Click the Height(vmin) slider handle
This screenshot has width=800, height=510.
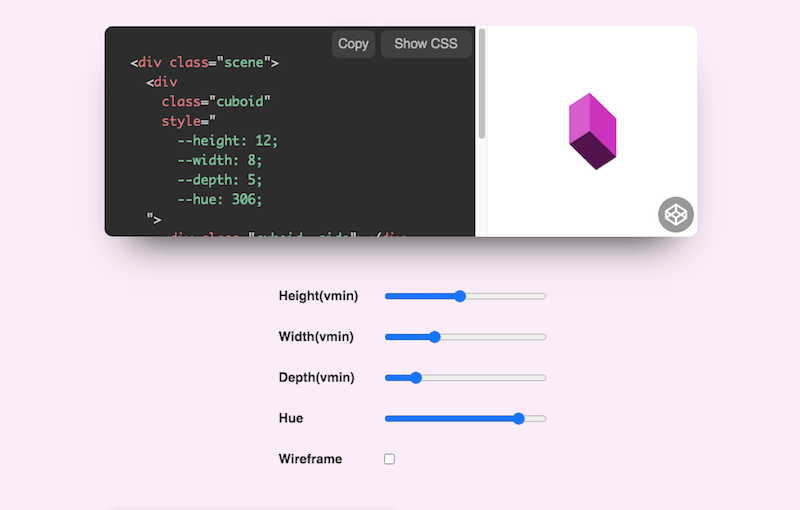[x=460, y=296]
